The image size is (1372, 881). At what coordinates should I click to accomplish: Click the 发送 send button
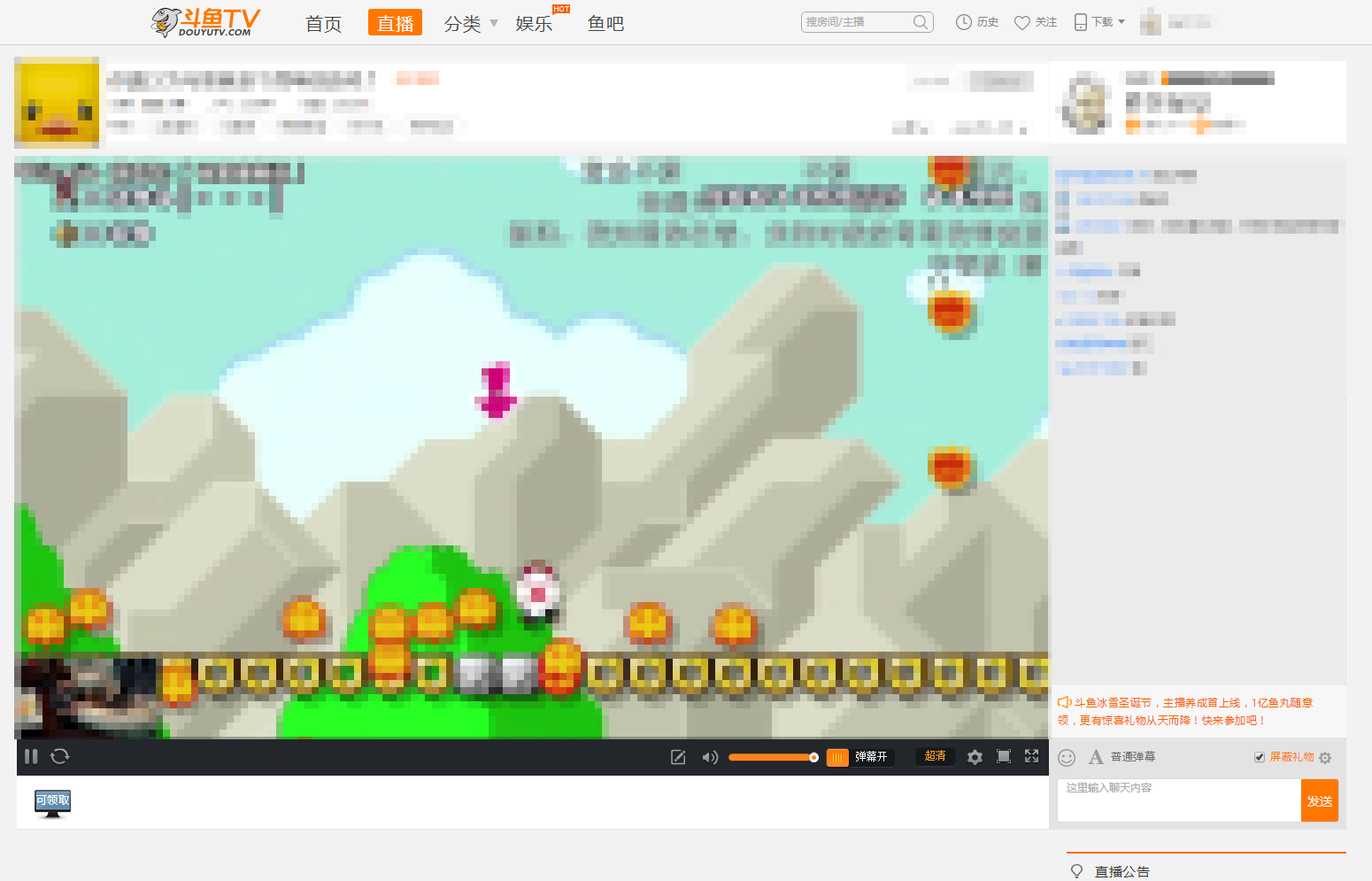[x=1320, y=800]
